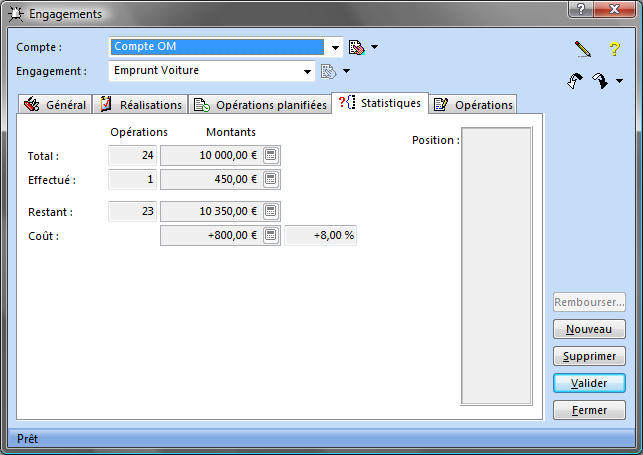The image size is (643, 455).
Task: Switch to the Réalisations tab
Action: tap(142, 105)
